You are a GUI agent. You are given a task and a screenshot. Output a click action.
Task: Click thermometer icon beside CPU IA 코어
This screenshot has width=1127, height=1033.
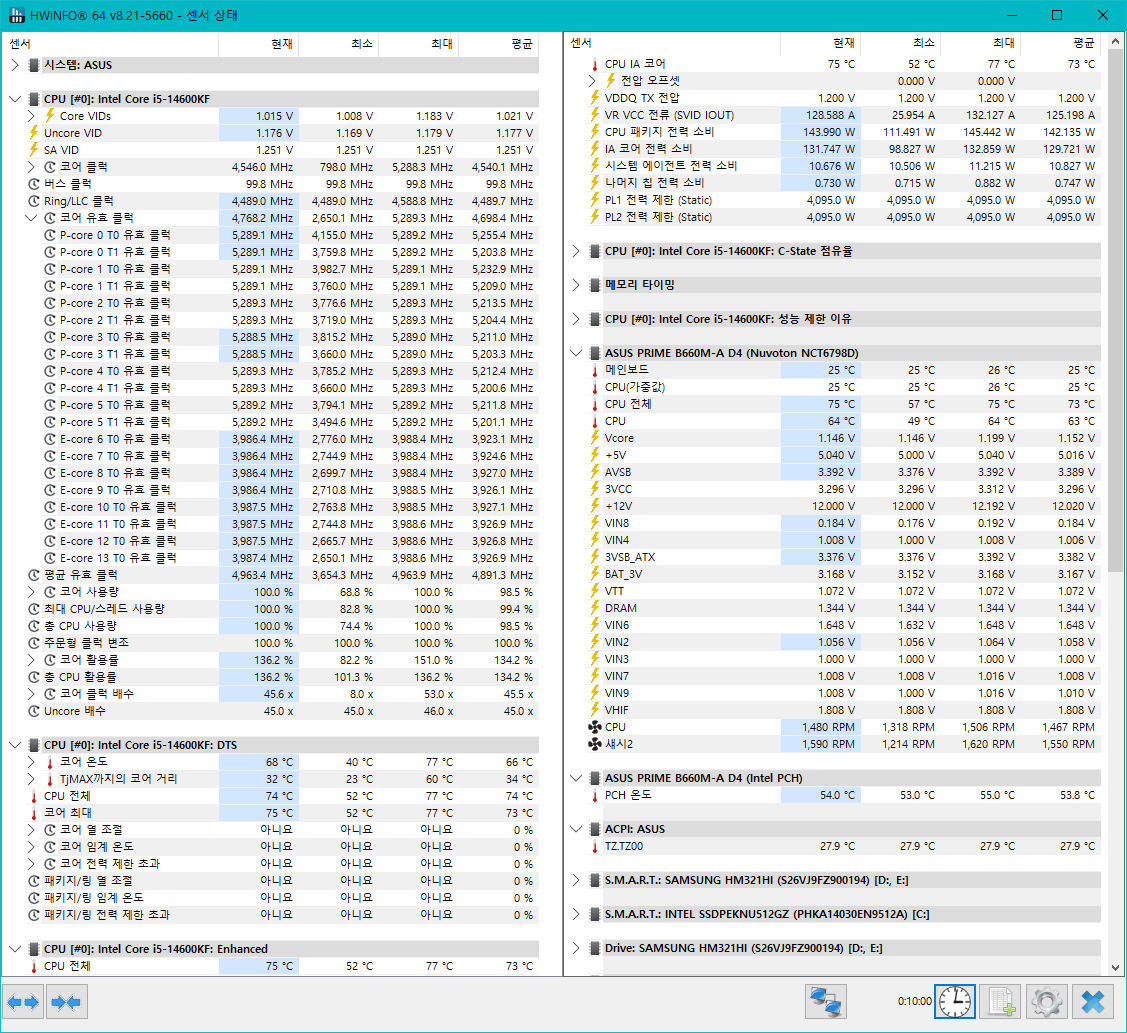[x=595, y=64]
